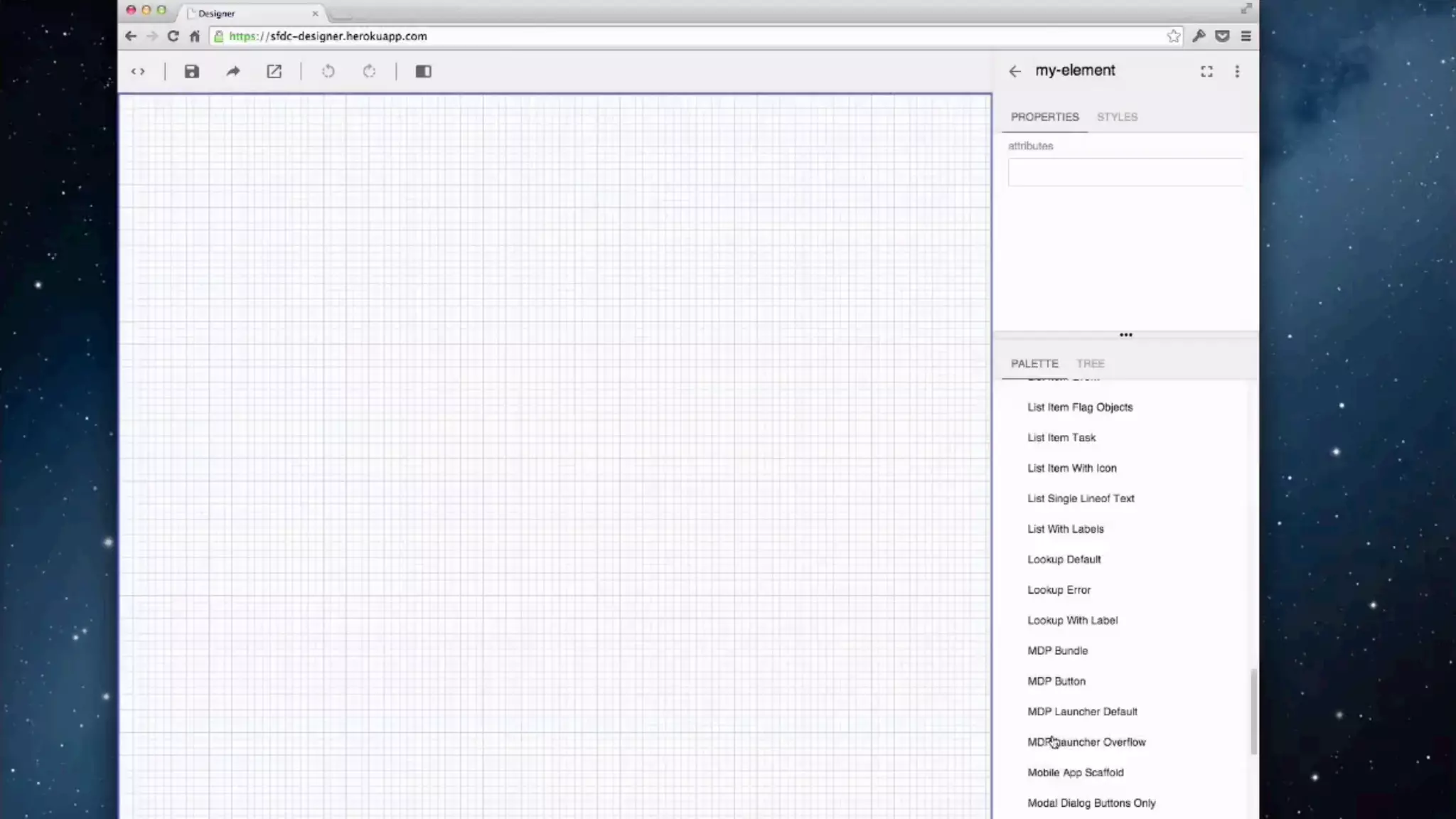Open preview in new window icon

click(x=274, y=71)
